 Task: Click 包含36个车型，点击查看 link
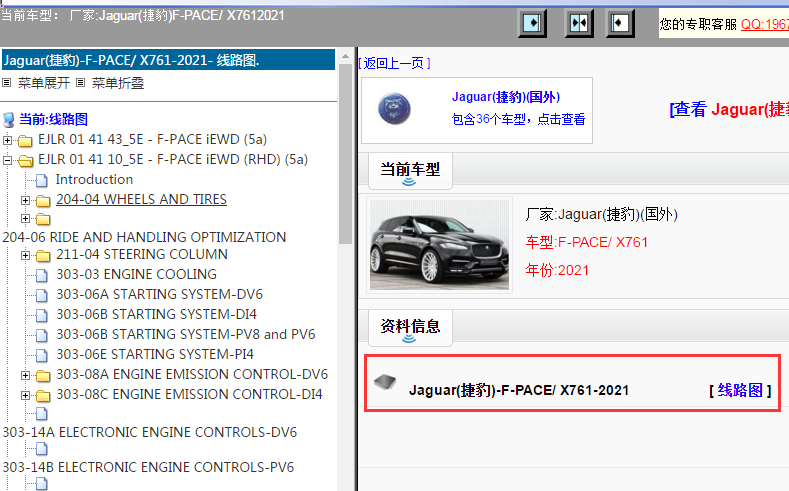pos(518,119)
